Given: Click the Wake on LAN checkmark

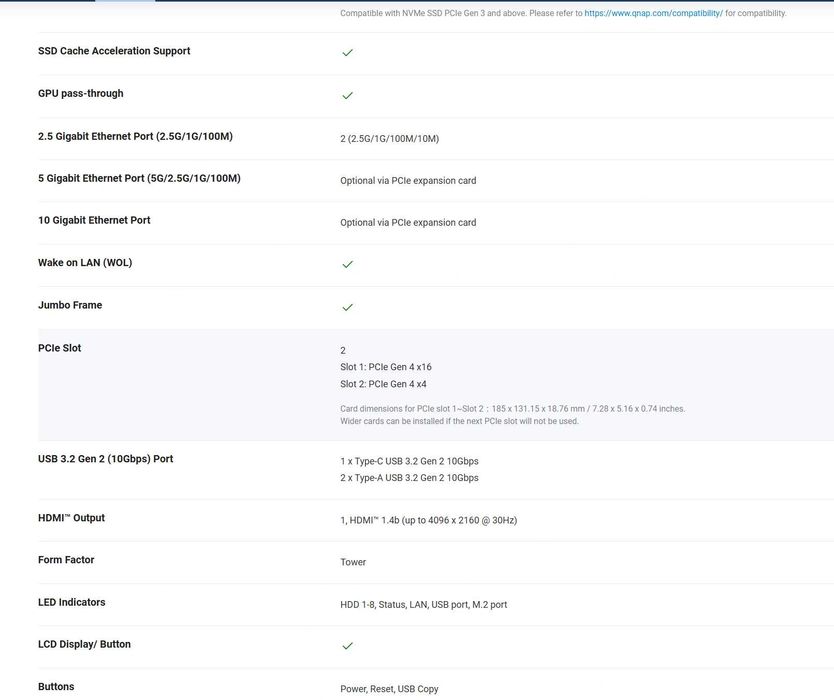Looking at the screenshot, I should tap(347, 264).
